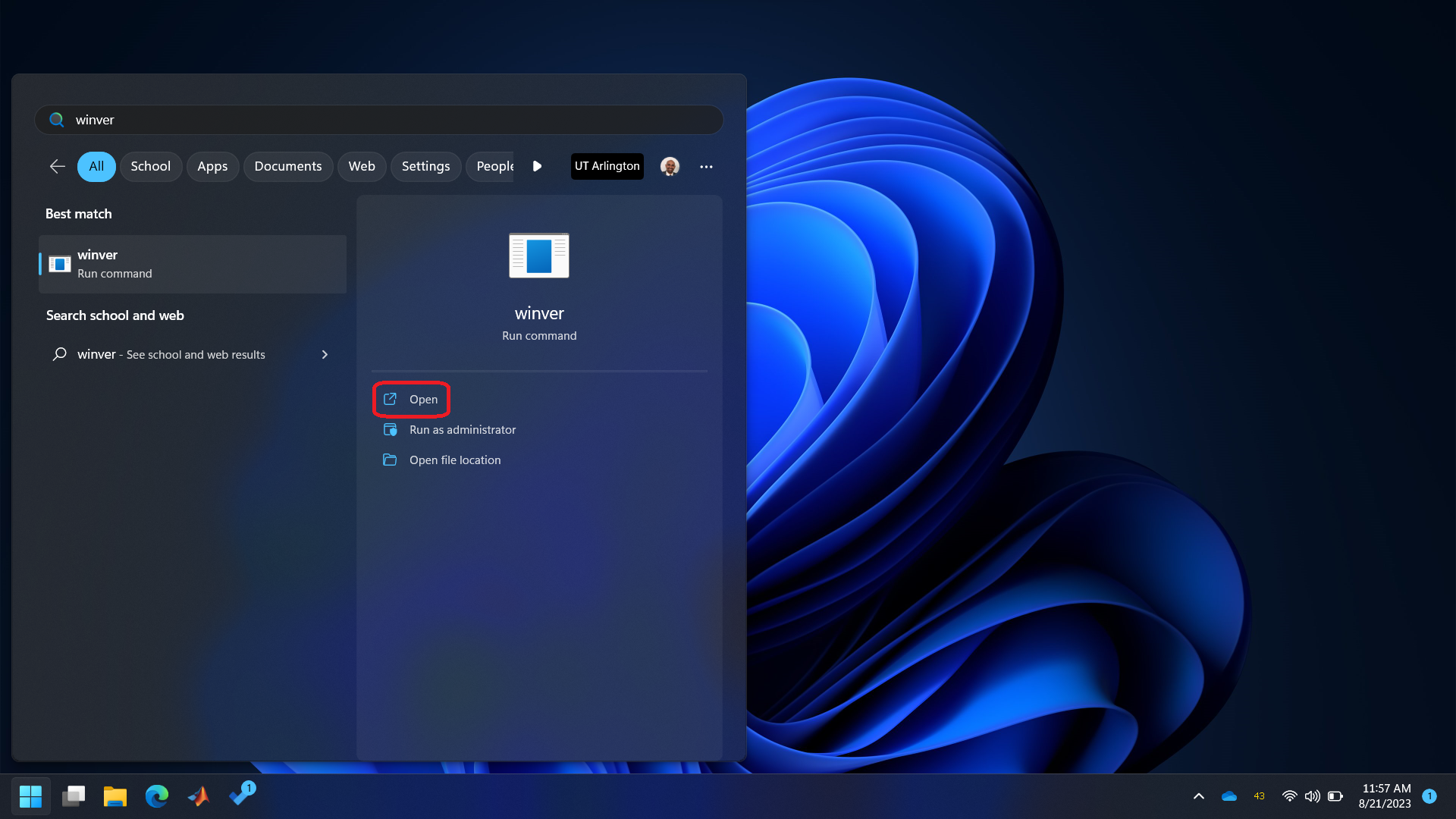Viewport: 1456px width, 819px height.
Task: Expand winver school and web results
Action: coord(325,354)
